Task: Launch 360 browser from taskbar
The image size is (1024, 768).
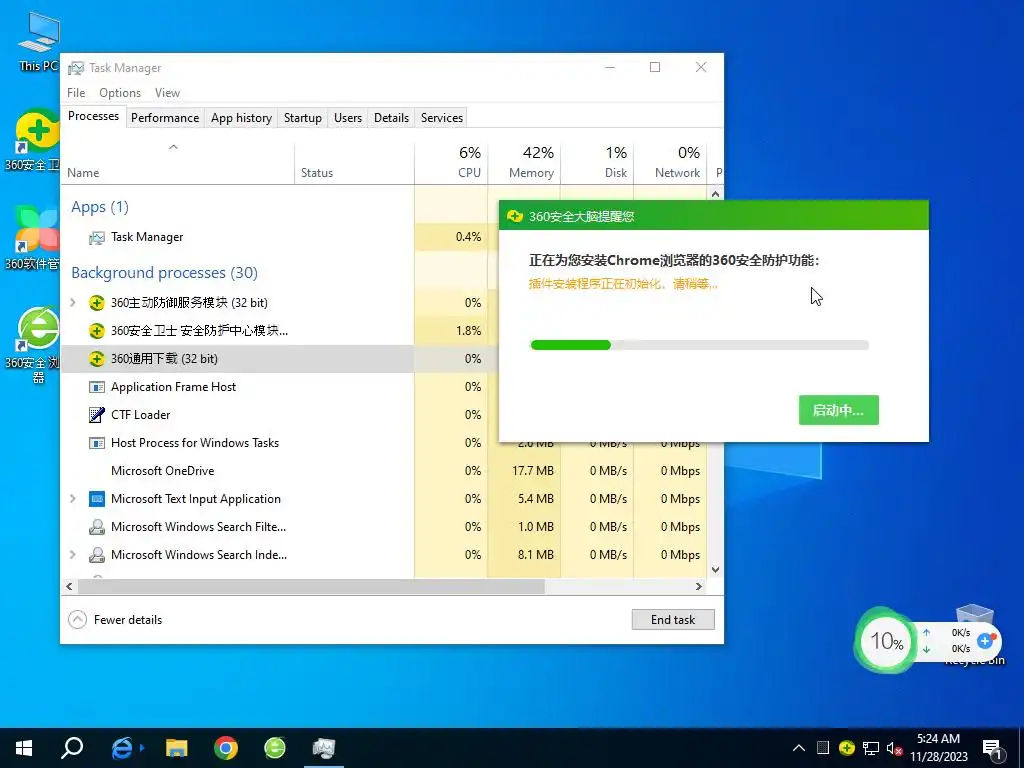Action: click(x=275, y=748)
